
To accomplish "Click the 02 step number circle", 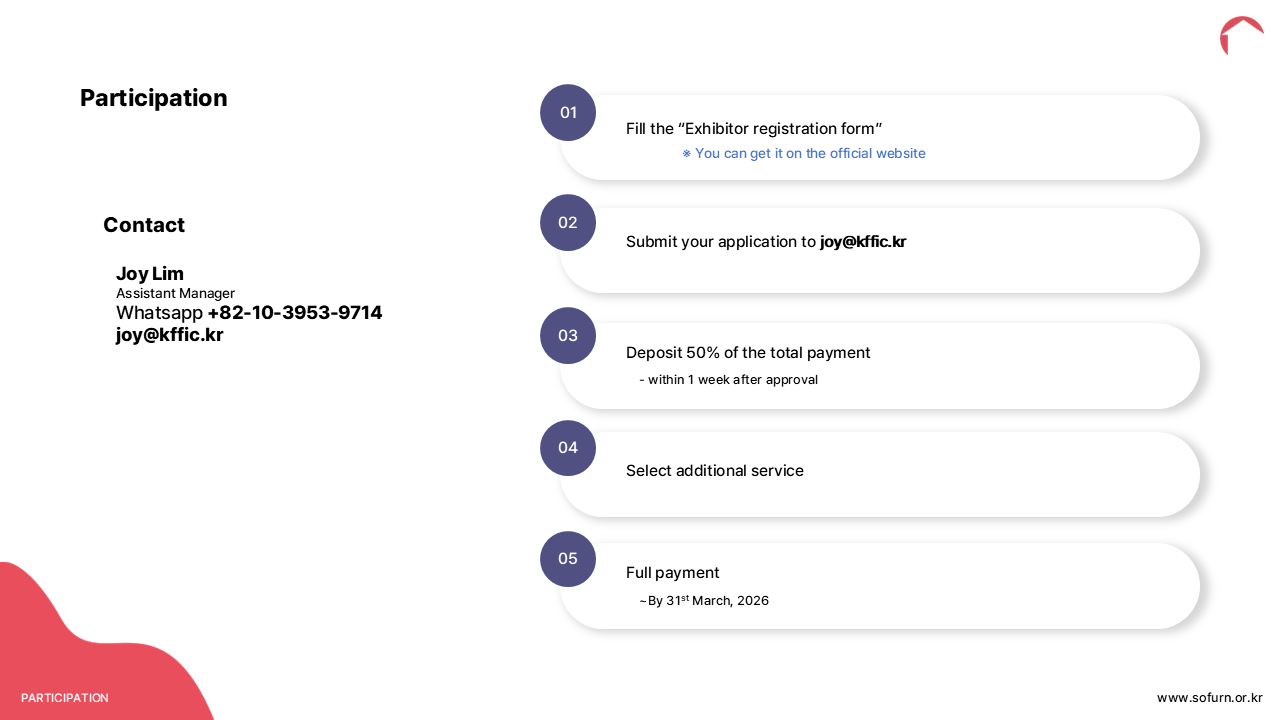I will [568, 222].
